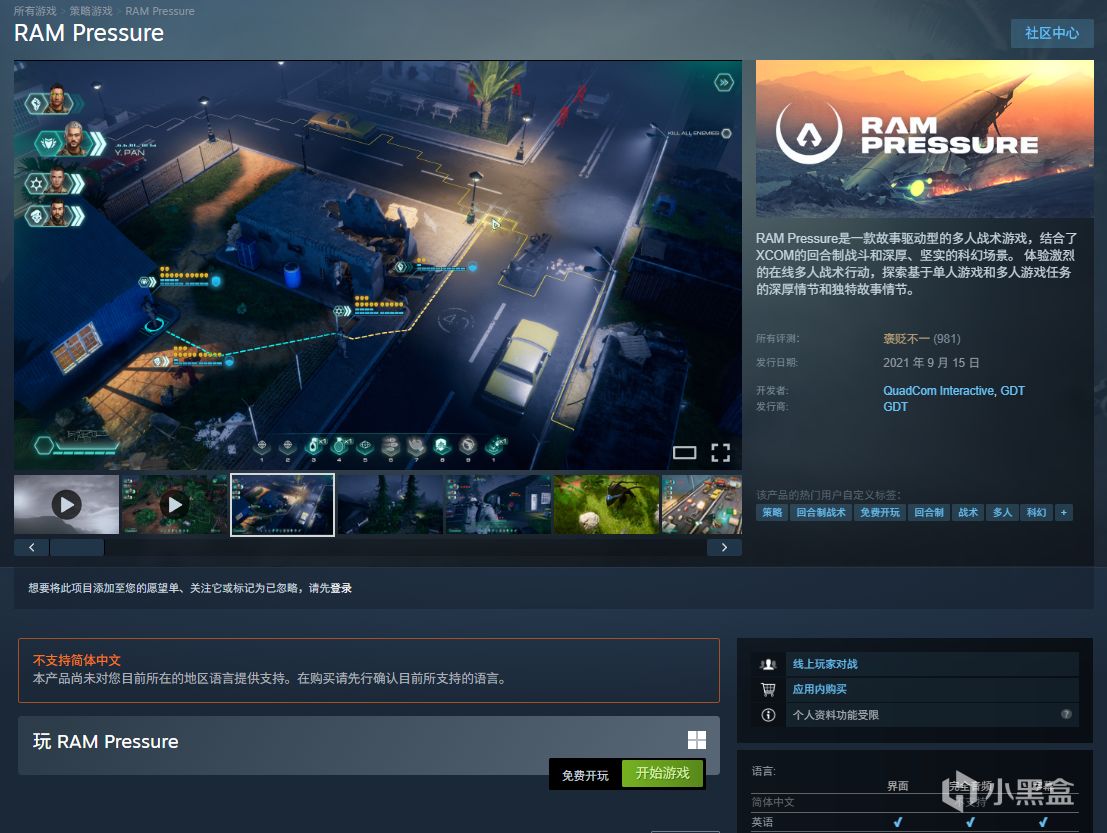Open the 线上玩家对战 feature link
Screen dimensions: 1107x833
(825, 664)
